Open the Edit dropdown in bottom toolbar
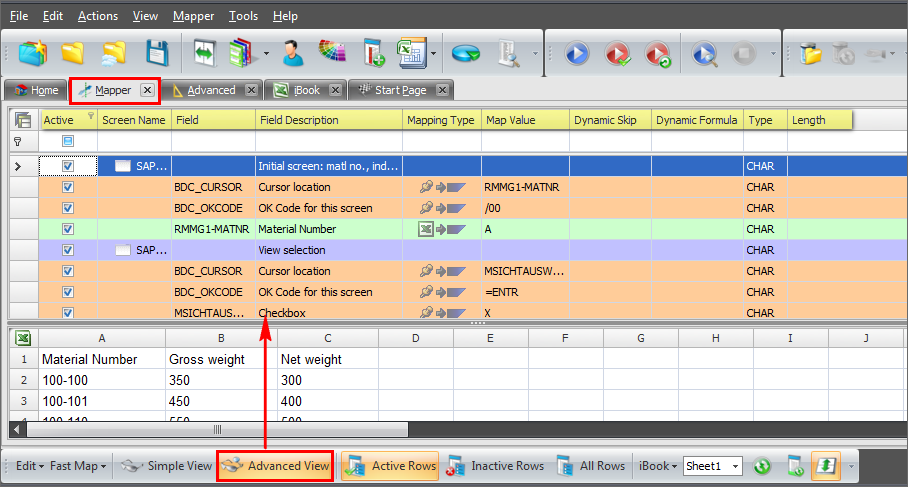Image resolution: width=908 pixels, height=487 pixels. click(30, 466)
